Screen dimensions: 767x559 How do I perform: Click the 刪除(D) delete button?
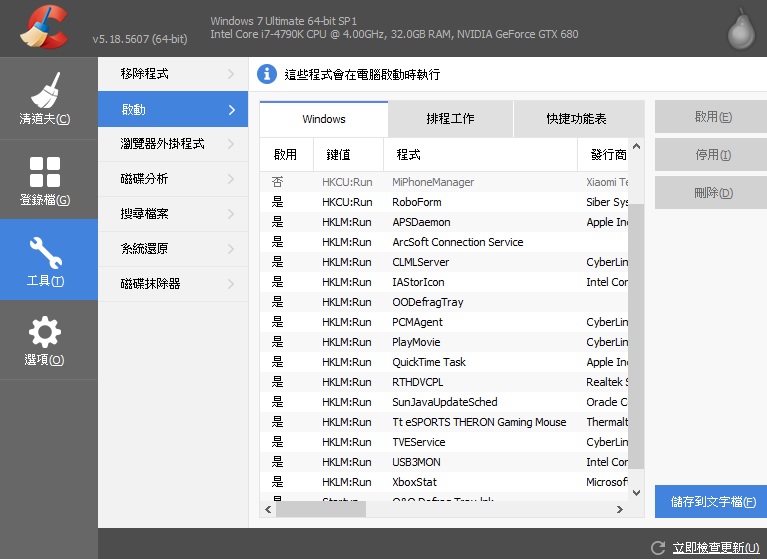(713, 193)
